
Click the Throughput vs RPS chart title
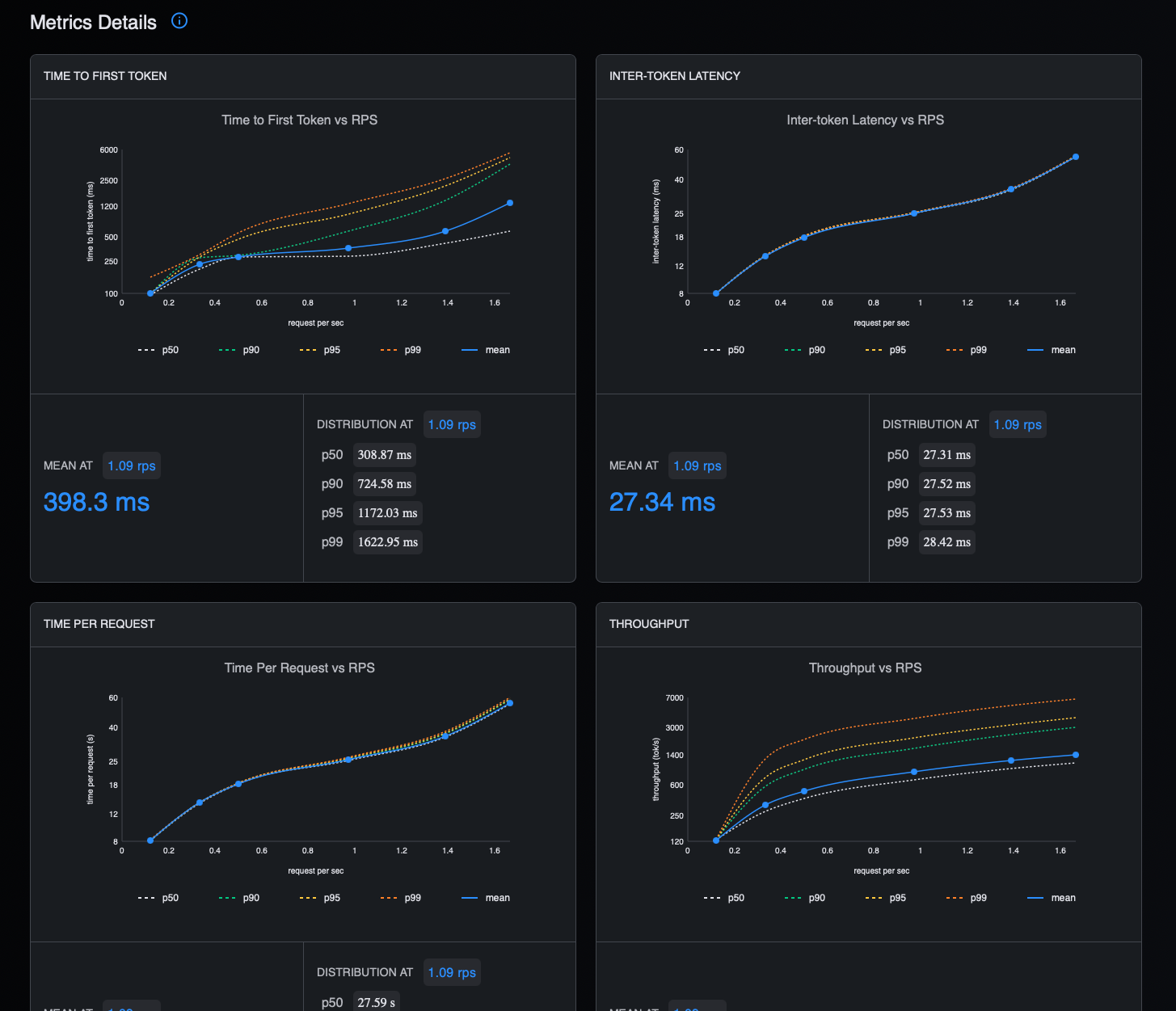pos(866,668)
